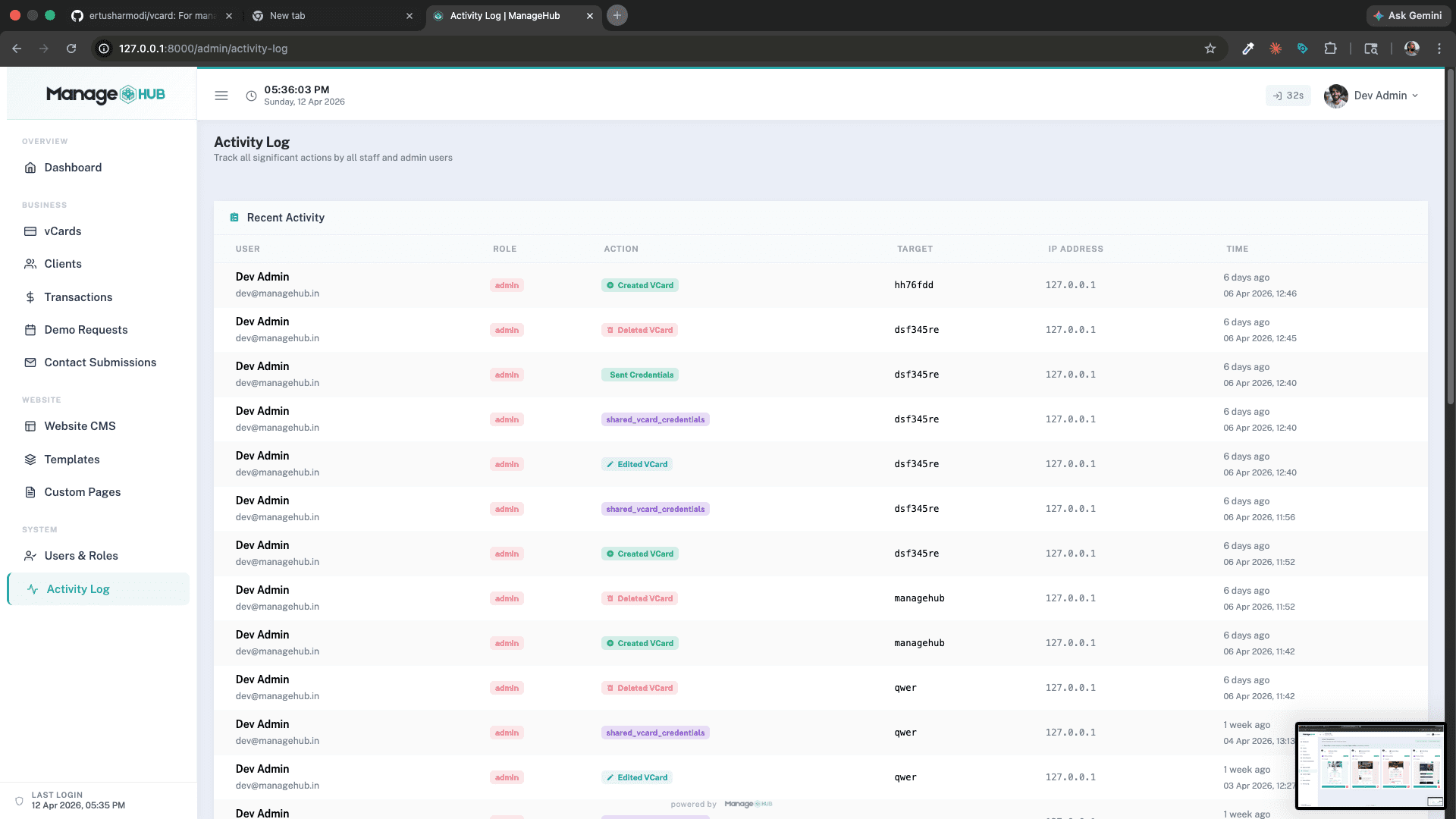Click the Recent Activity clipboard icon
The width and height of the screenshot is (1456, 819).
coord(234,218)
